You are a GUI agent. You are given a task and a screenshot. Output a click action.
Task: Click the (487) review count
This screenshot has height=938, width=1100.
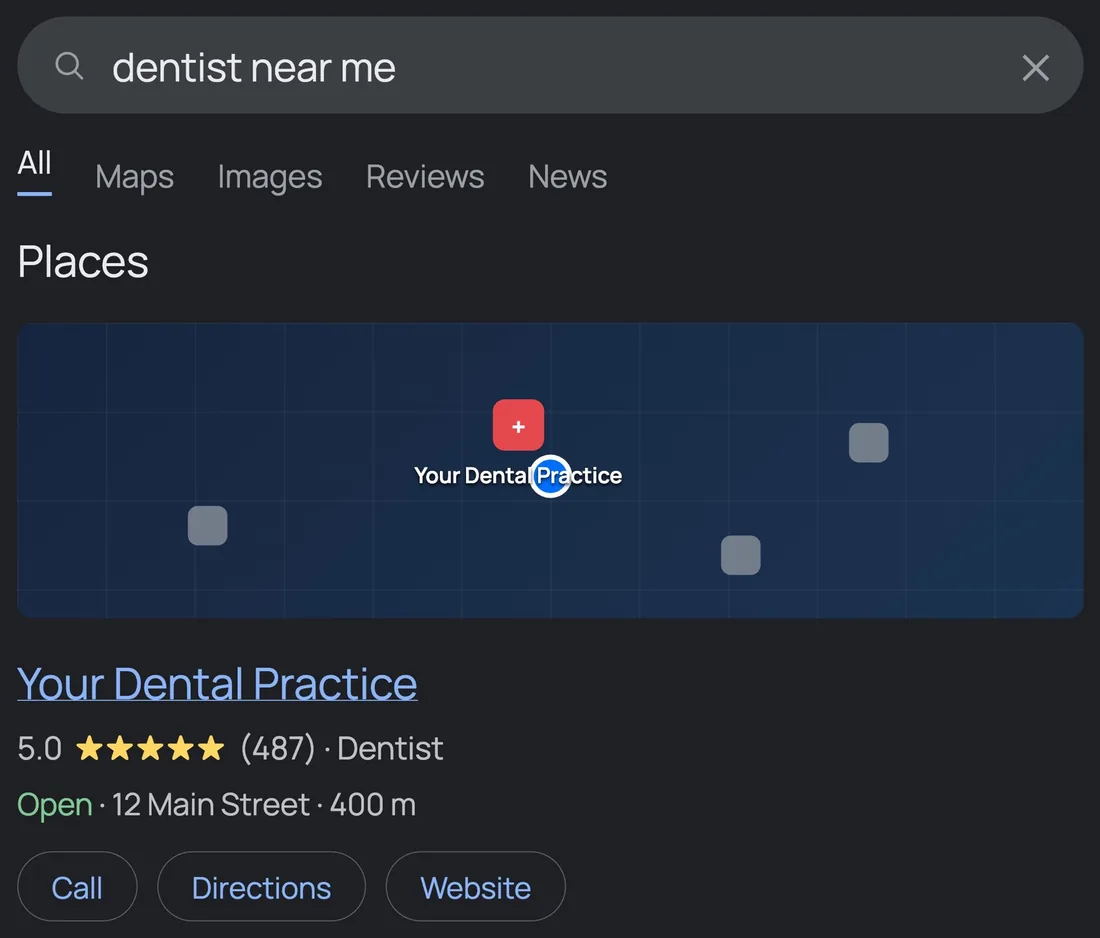(278, 749)
